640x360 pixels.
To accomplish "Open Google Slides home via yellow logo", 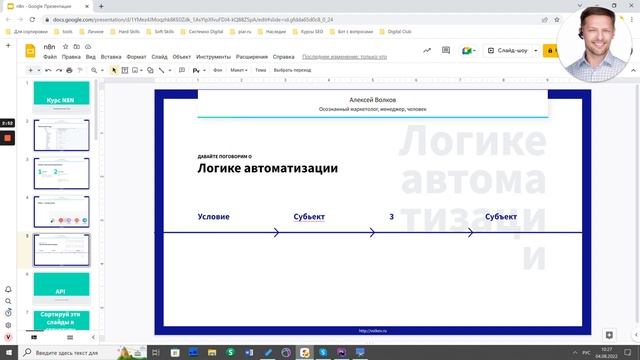I will [30, 51].
